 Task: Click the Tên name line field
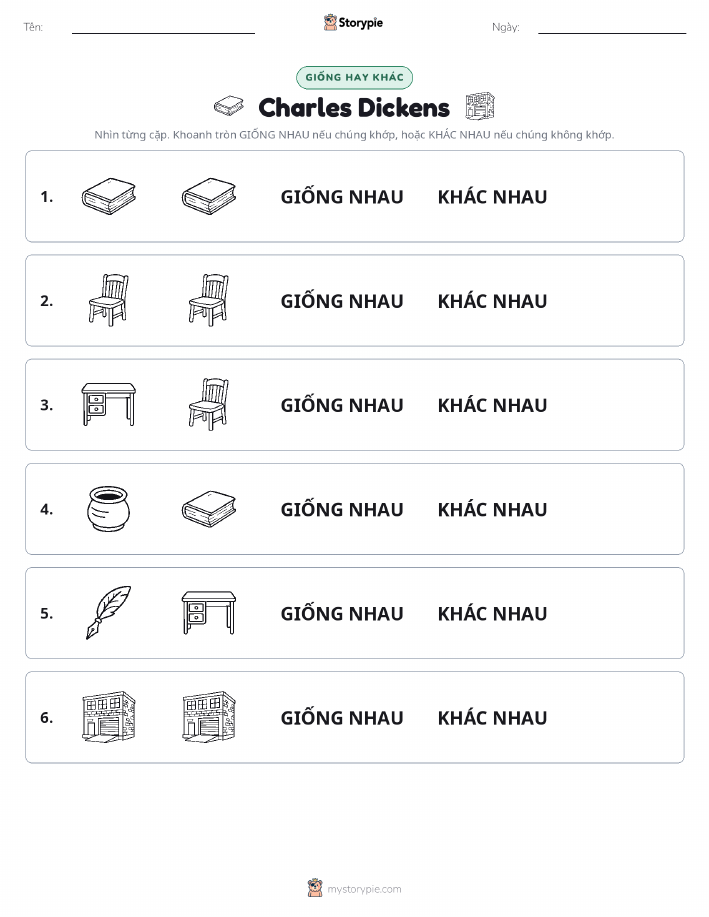pyautogui.click(x=163, y=27)
